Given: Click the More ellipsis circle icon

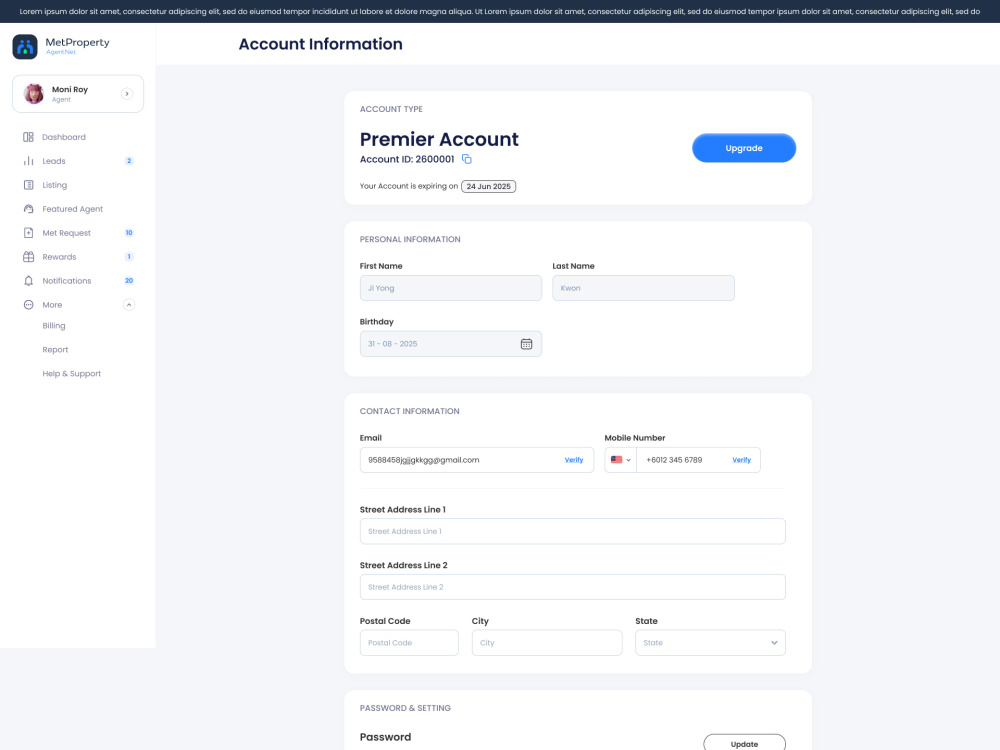Looking at the screenshot, I should tap(28, 305).
